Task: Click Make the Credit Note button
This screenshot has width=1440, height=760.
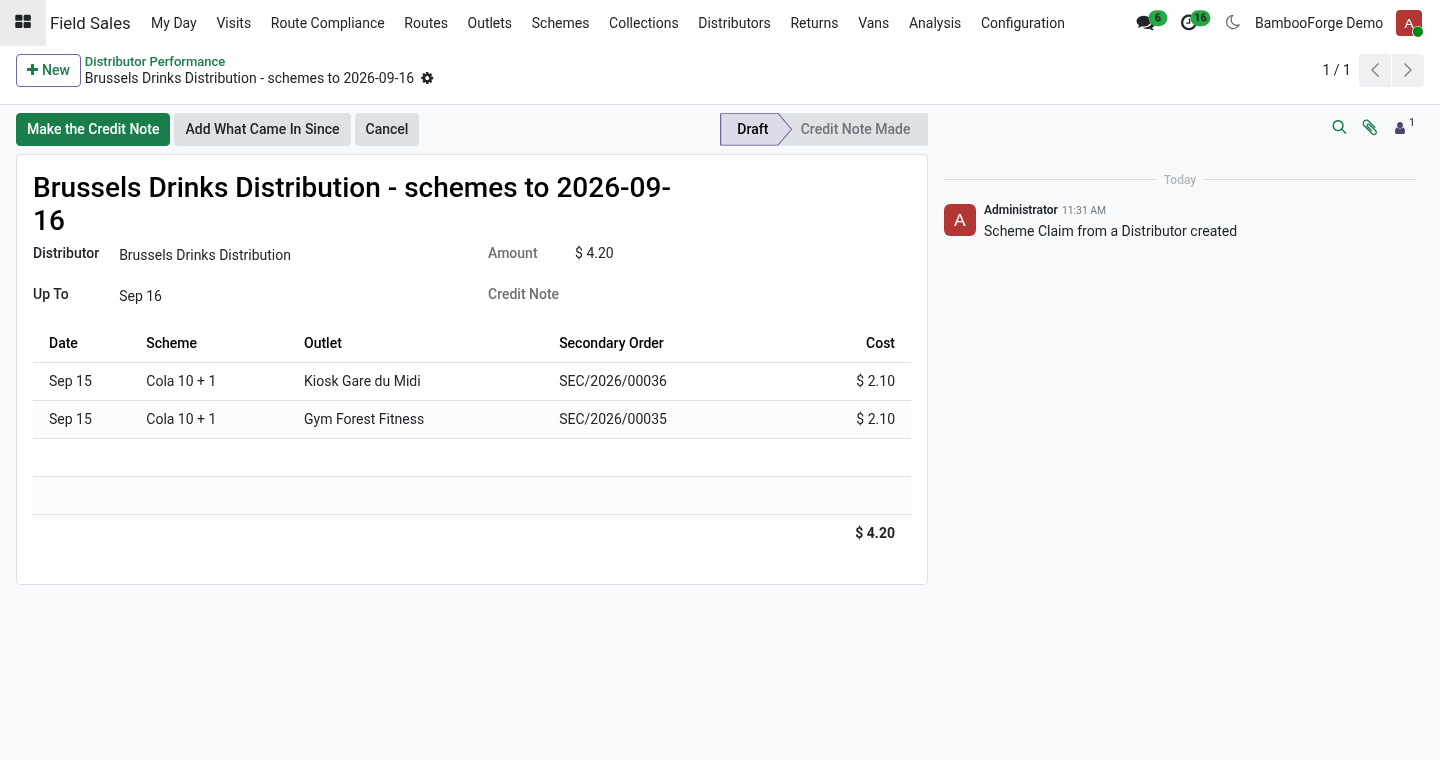Action: coord(93,129)
